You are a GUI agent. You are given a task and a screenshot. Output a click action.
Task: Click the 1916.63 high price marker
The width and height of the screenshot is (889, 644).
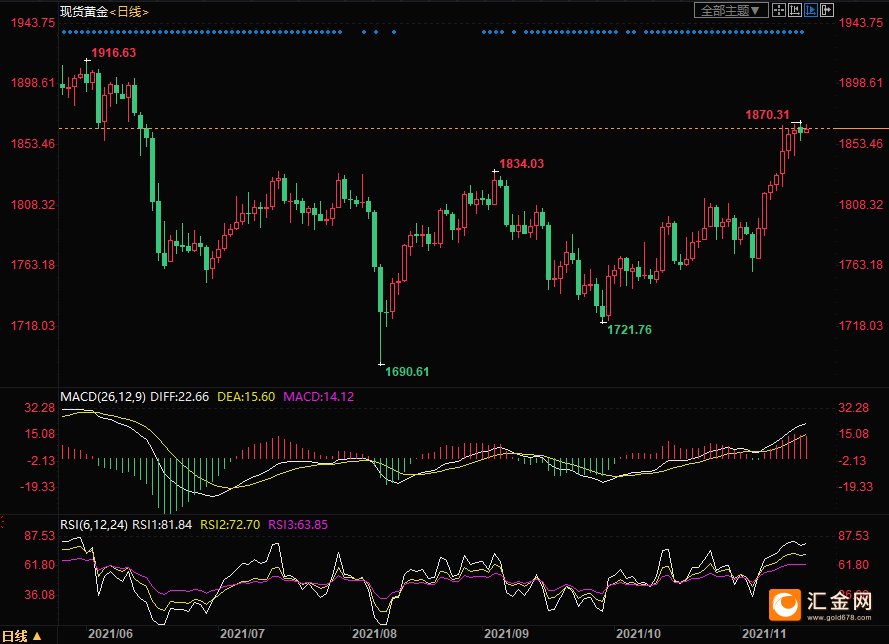pos(113,52)
